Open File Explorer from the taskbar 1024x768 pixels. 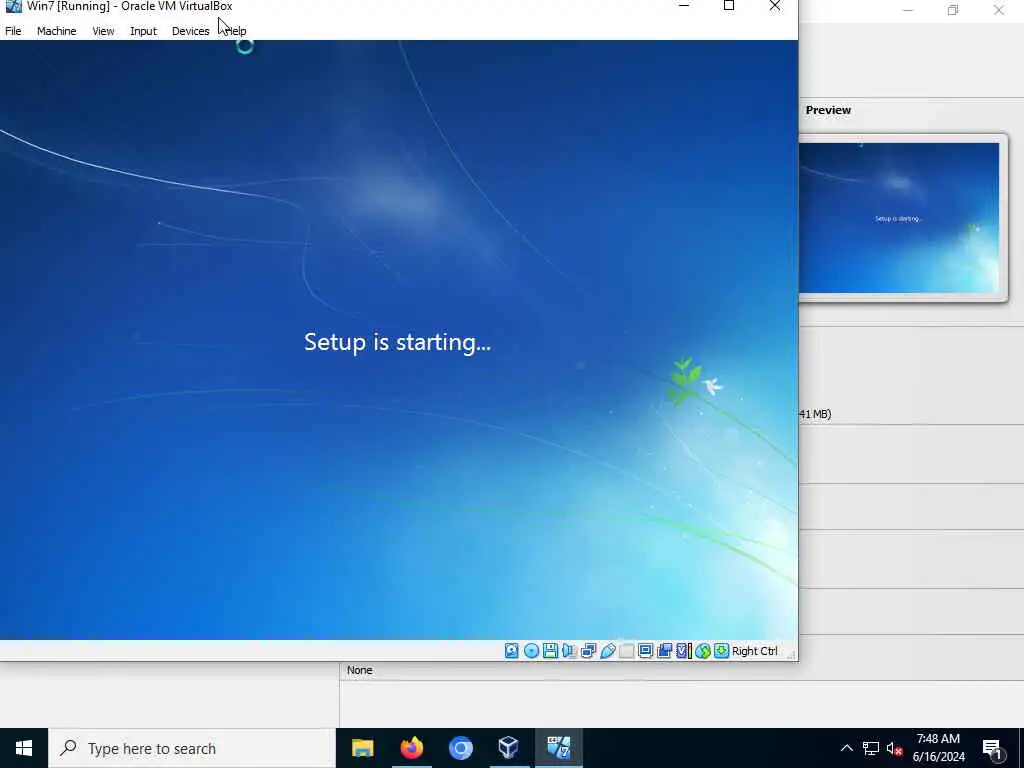click(362, 748)
